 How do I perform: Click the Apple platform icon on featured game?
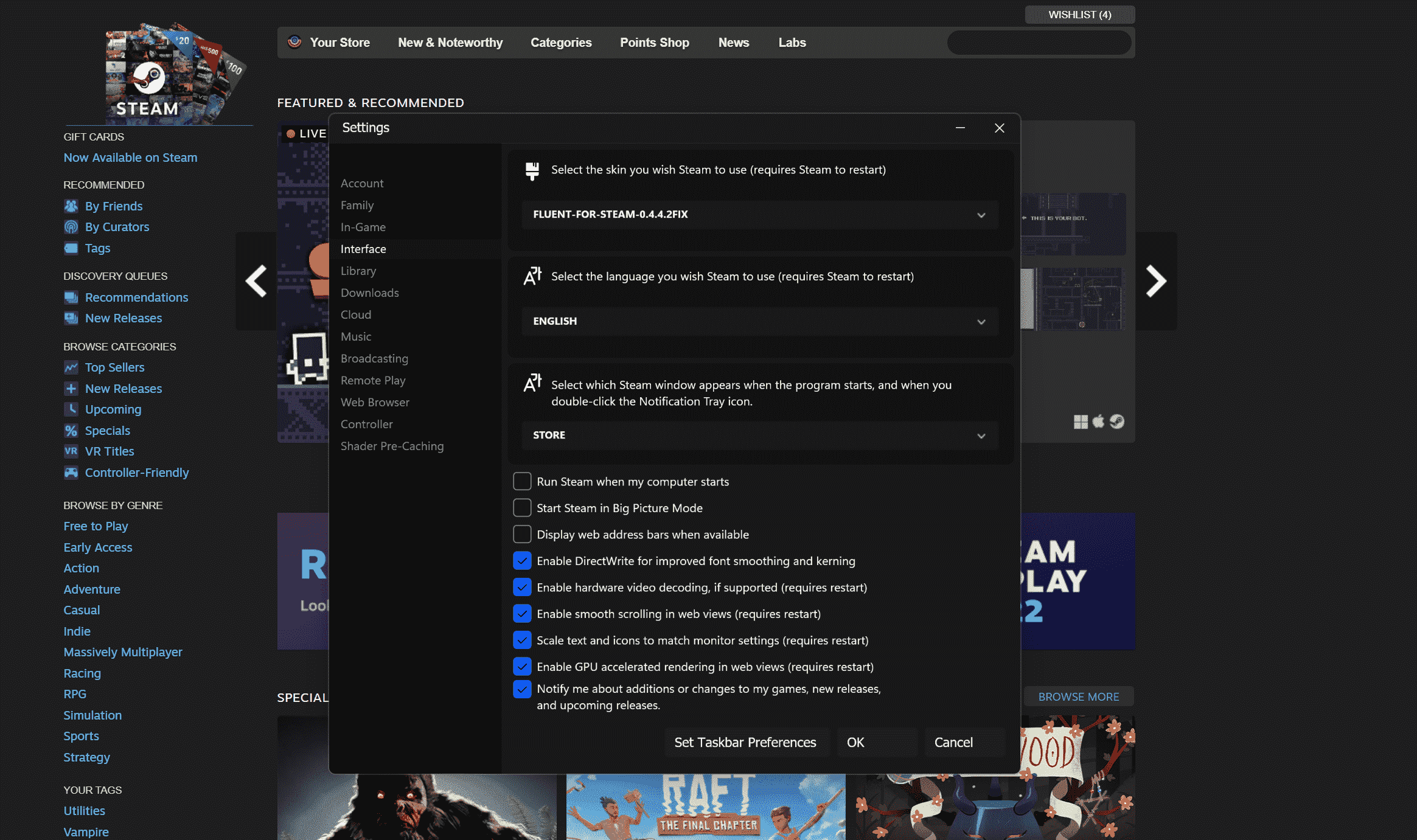click(x=1098, y=421)
